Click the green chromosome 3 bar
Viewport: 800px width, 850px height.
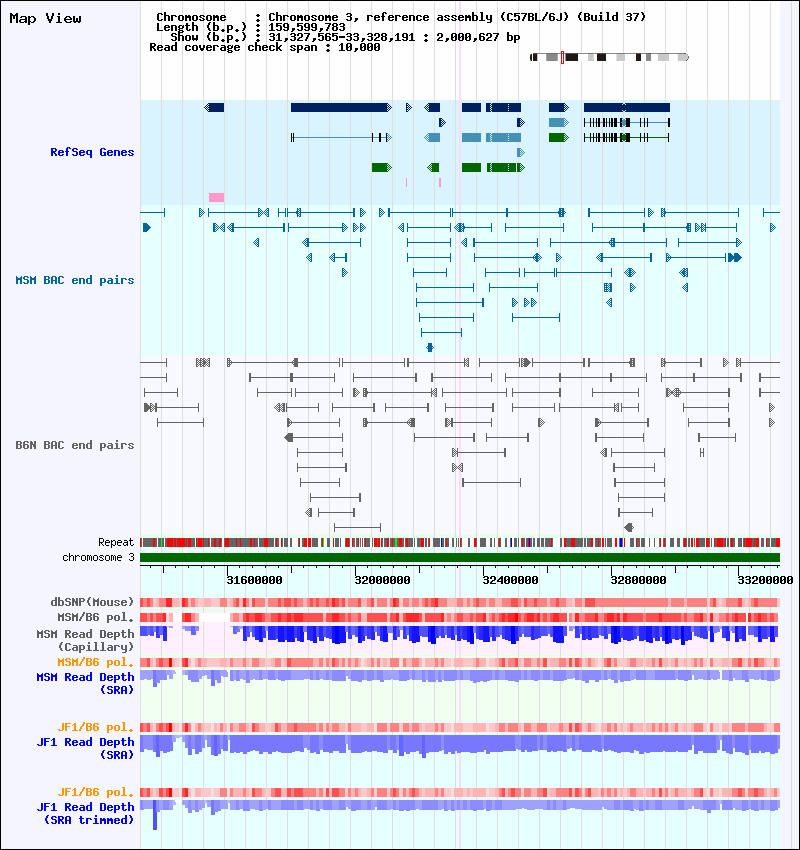(460, 558)
